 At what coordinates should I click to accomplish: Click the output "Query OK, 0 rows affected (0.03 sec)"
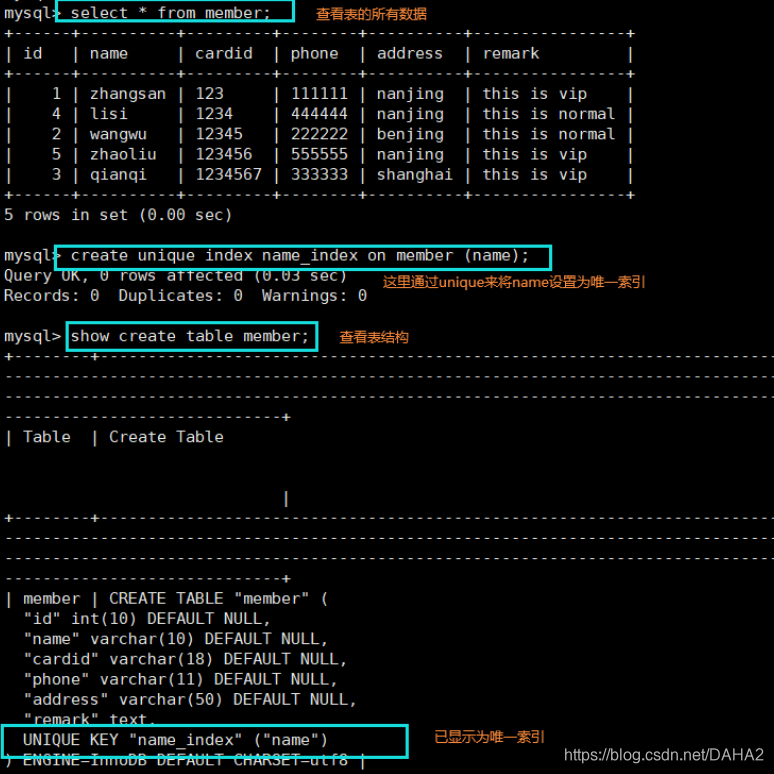pos(175,276)
